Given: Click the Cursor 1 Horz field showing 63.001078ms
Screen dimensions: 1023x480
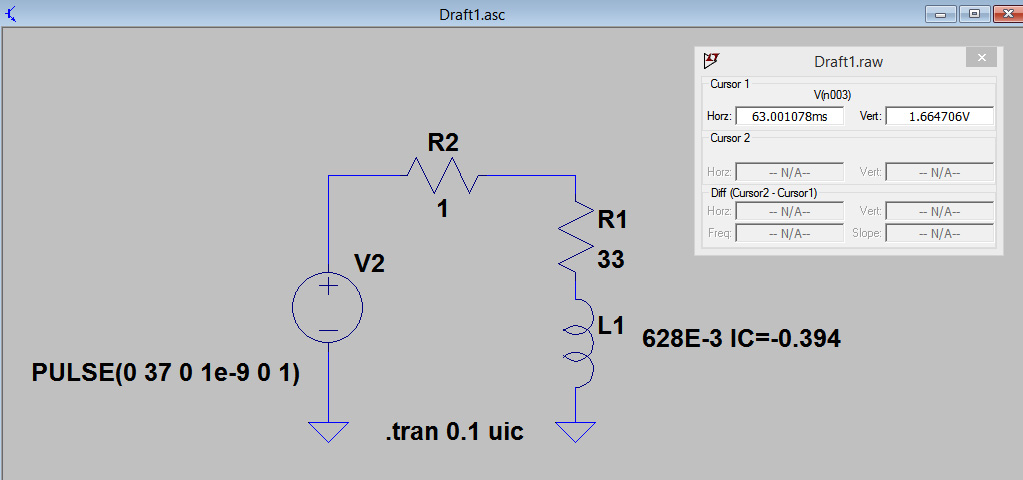Looking at the screenshot, I should point(789,117).
